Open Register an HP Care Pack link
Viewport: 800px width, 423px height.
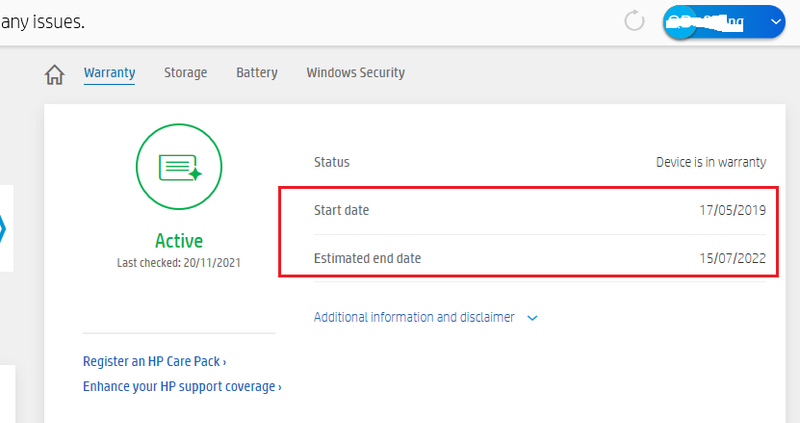tap(155, 361)
